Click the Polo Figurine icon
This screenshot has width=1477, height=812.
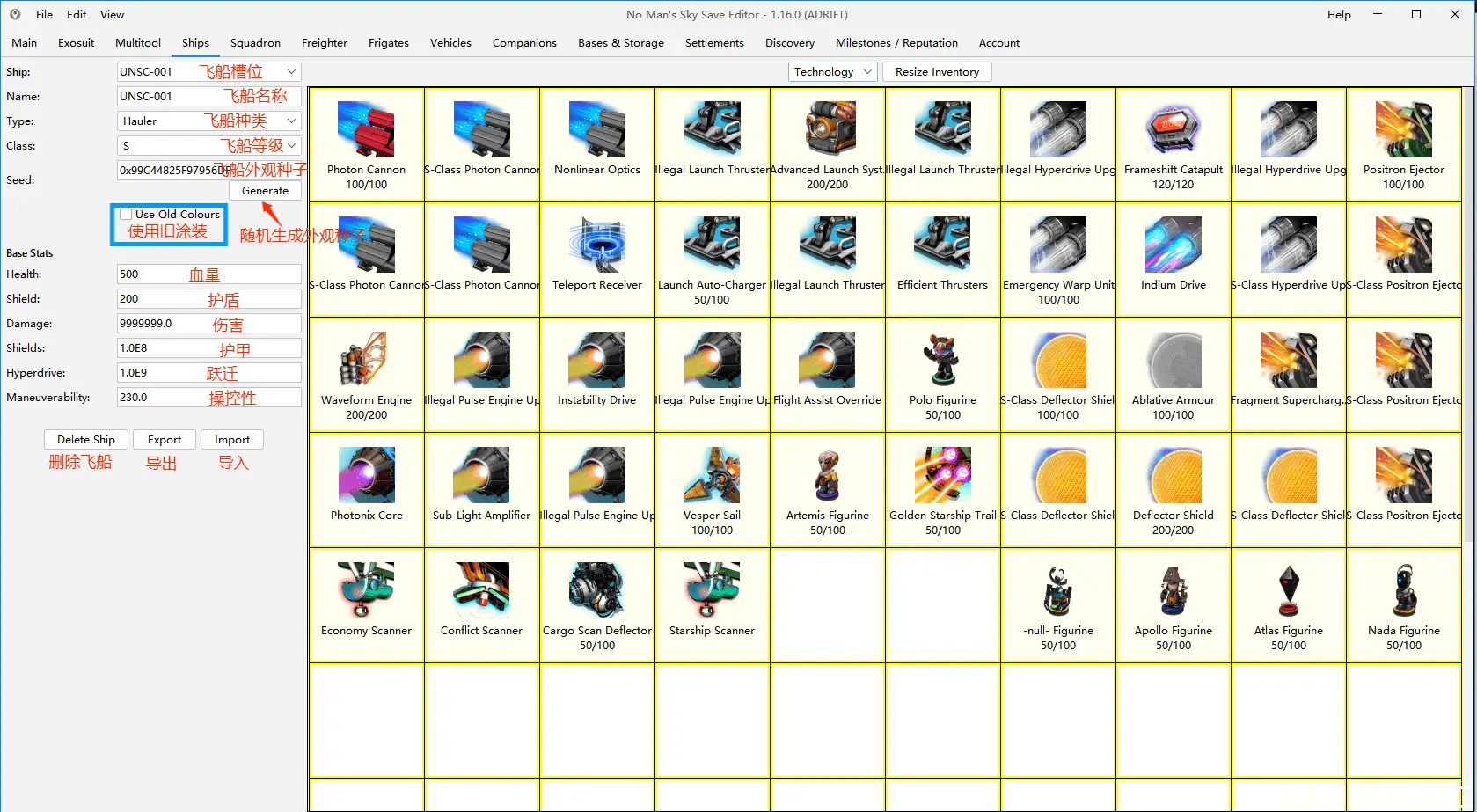(943, 359)
